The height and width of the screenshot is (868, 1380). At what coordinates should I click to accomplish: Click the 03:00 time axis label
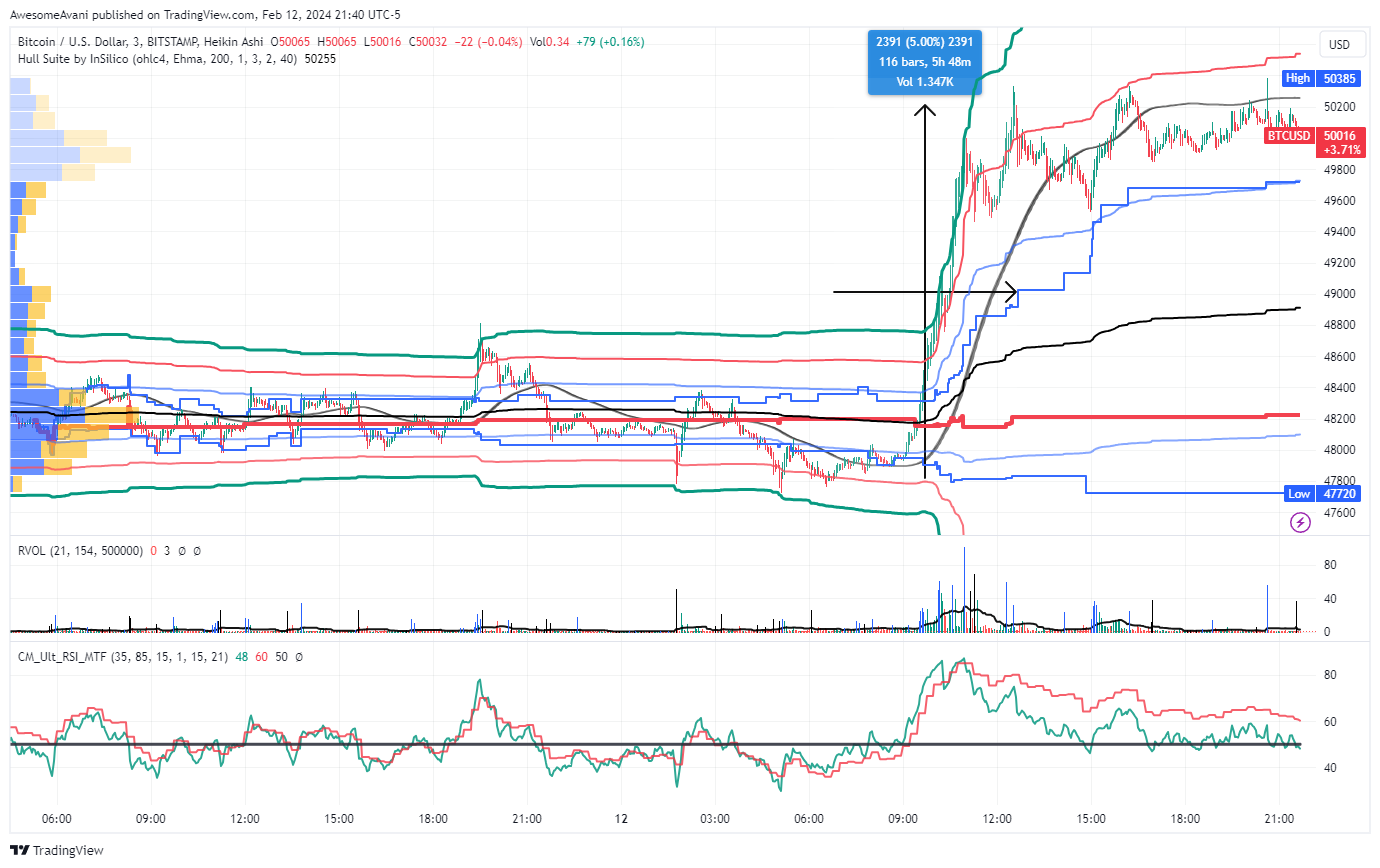tap(715, 818)
